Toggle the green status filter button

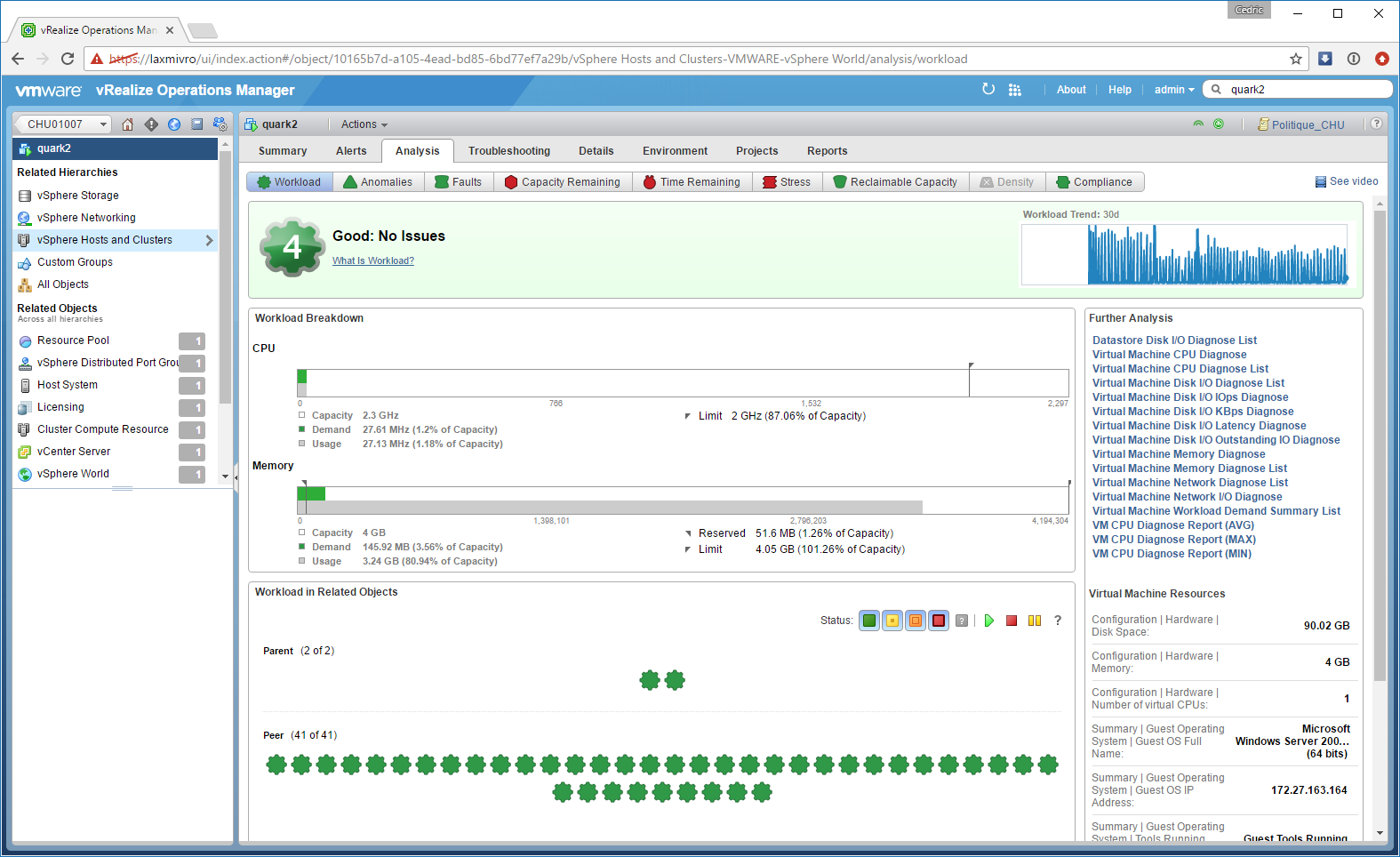coord(869,621)
